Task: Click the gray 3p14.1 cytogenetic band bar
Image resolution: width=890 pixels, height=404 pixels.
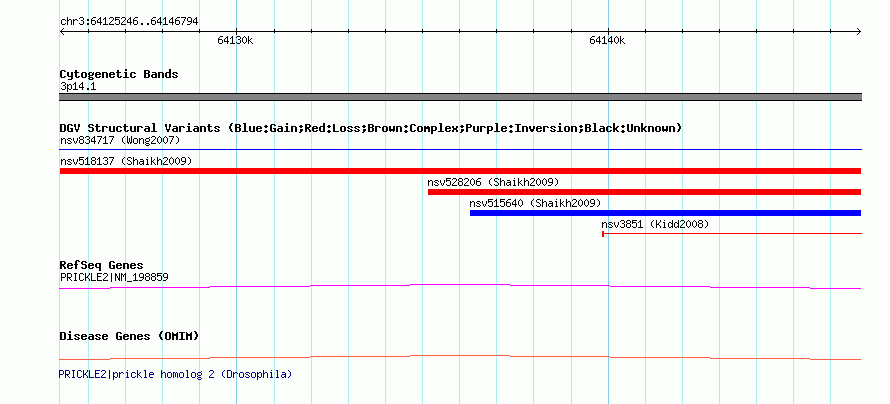Action: tap(461, 97)
